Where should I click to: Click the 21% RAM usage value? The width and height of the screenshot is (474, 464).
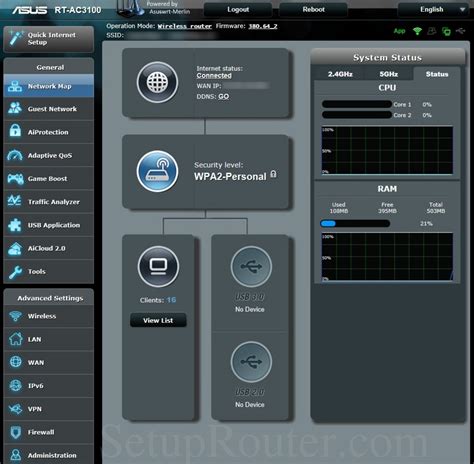point(426,223)
